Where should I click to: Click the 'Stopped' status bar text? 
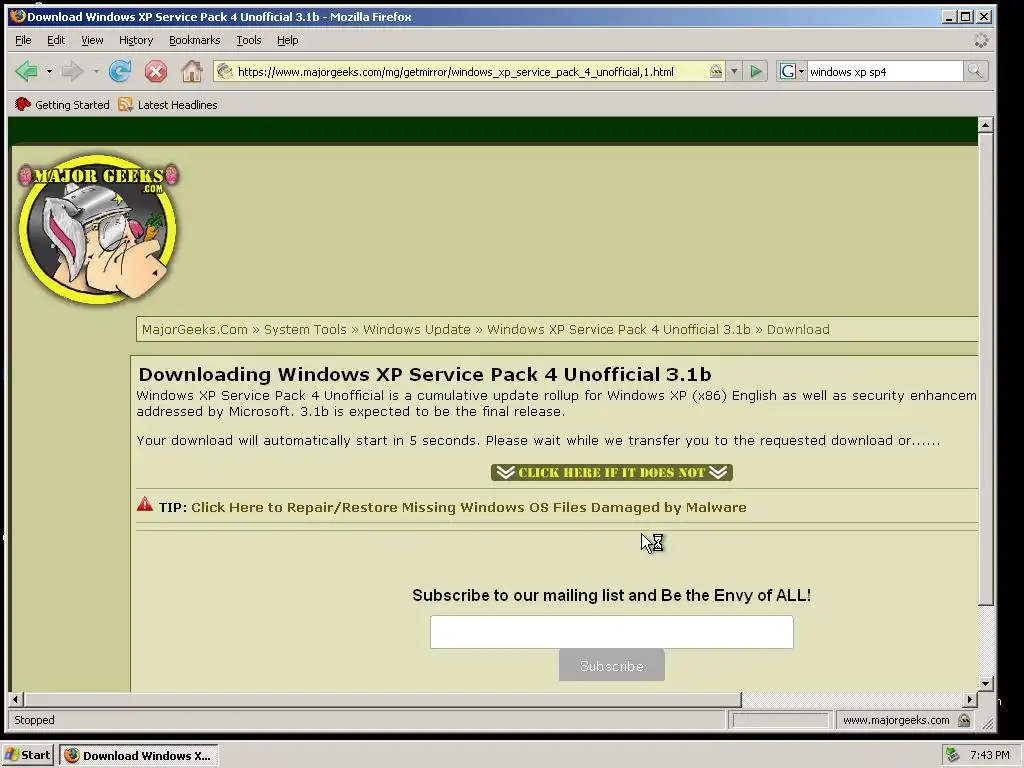coord(35,720)
